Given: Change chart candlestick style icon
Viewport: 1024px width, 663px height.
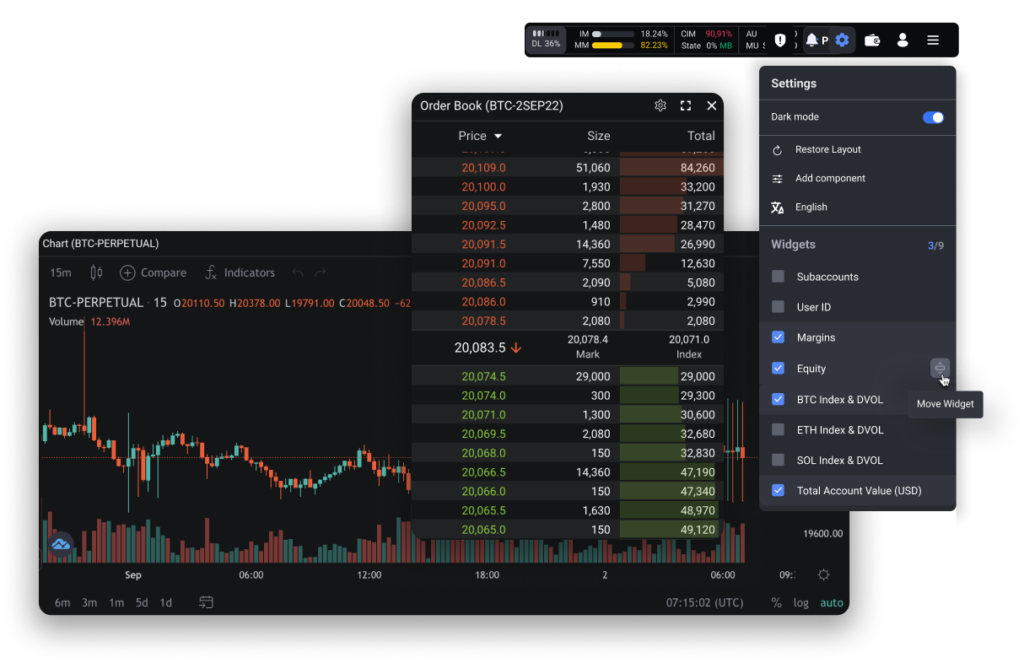Looking at the screenshot, I should tap(96, 272).
